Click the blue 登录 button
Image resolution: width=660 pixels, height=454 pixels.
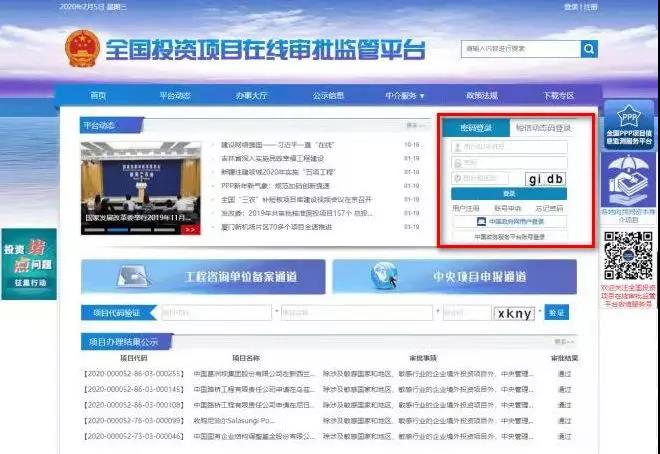tap(509, 193)
